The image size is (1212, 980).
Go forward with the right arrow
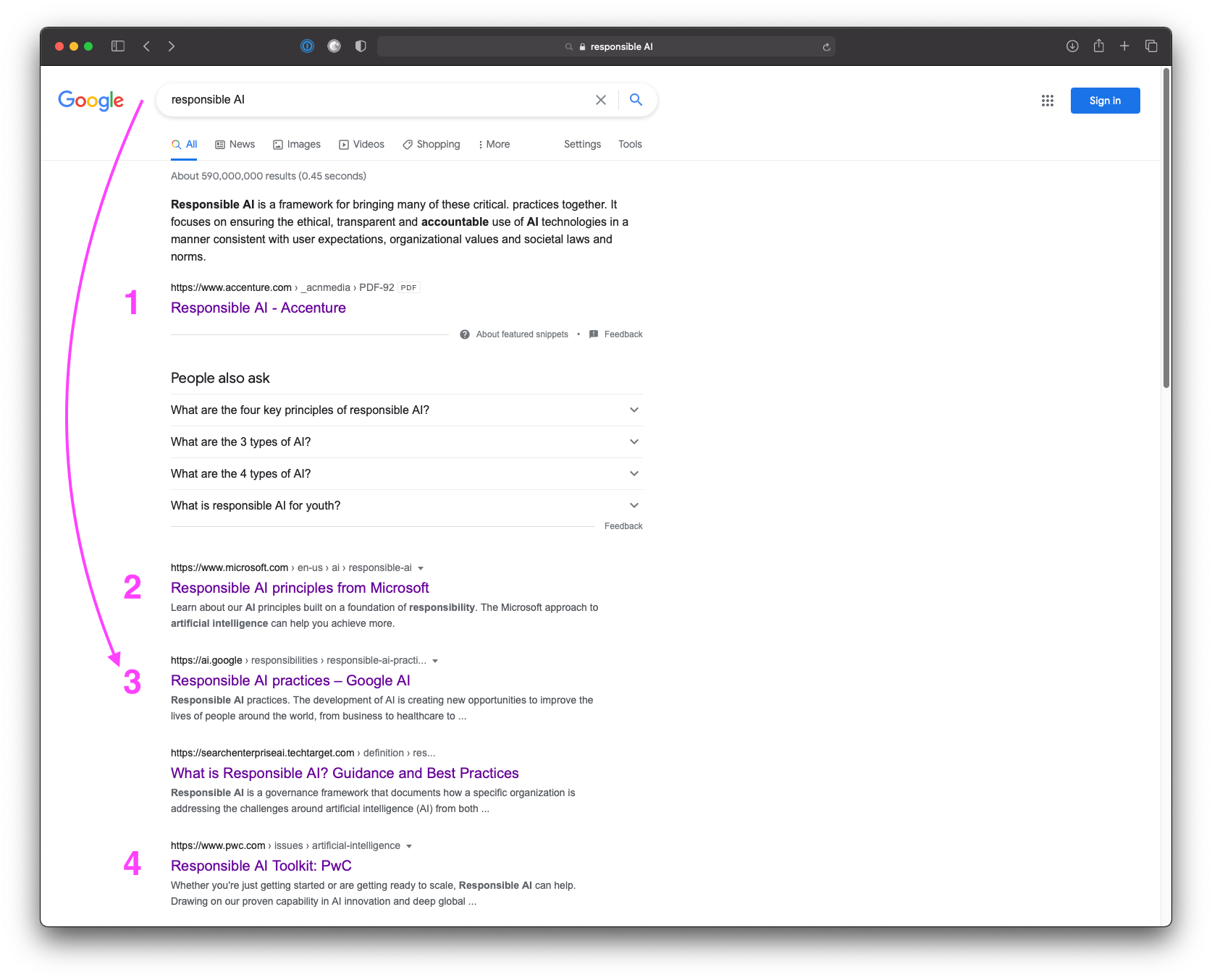172,46
